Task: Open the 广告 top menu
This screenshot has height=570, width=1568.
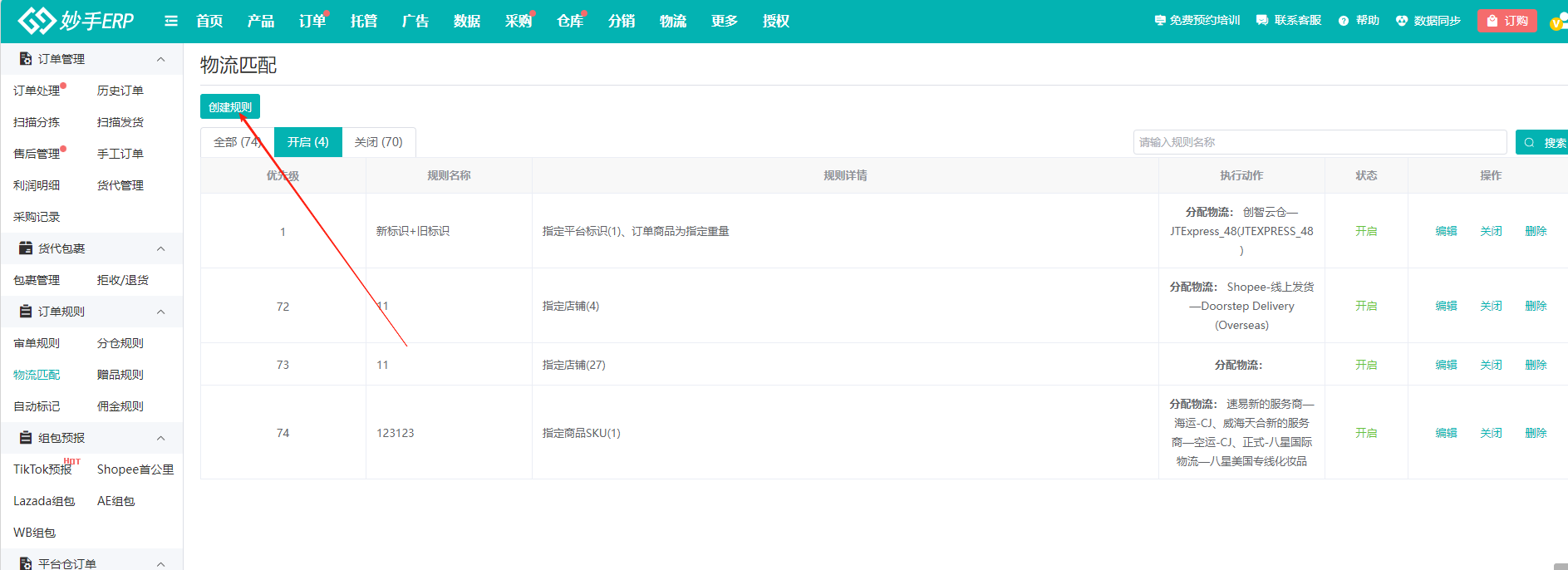Action: [415, 21]
